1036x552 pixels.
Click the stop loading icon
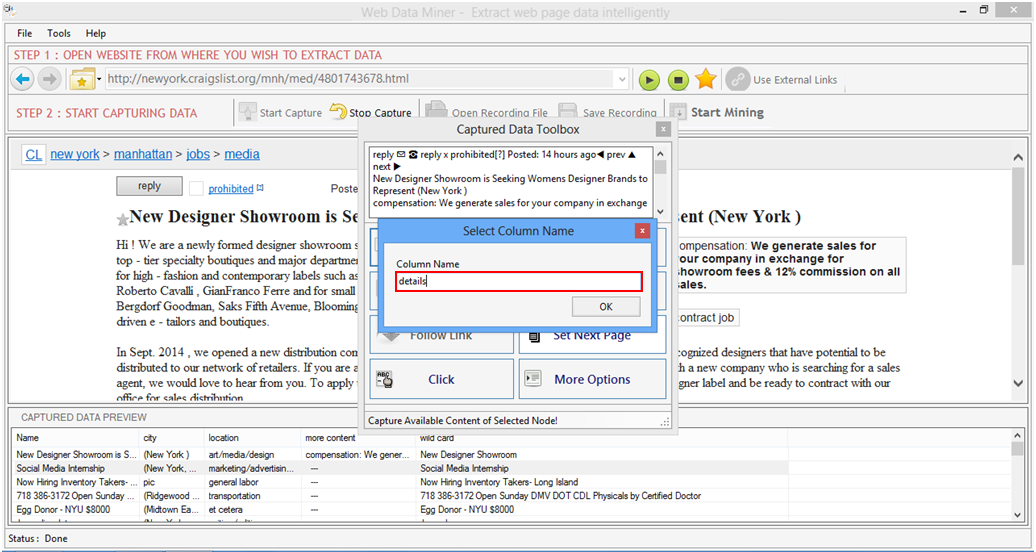click(x=677, y=80)
